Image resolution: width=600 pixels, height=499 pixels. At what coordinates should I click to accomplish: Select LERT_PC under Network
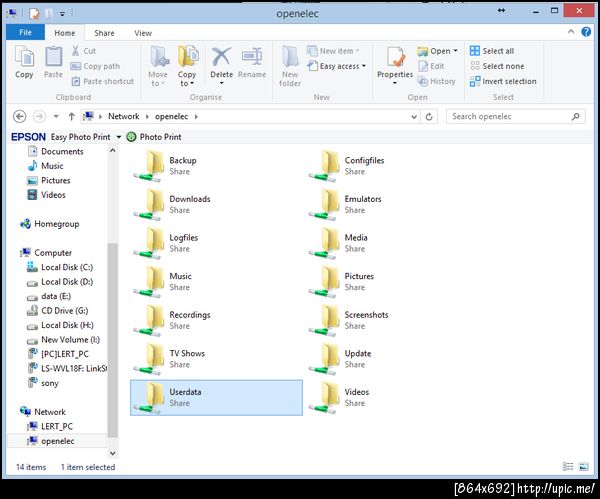(57, 426)
